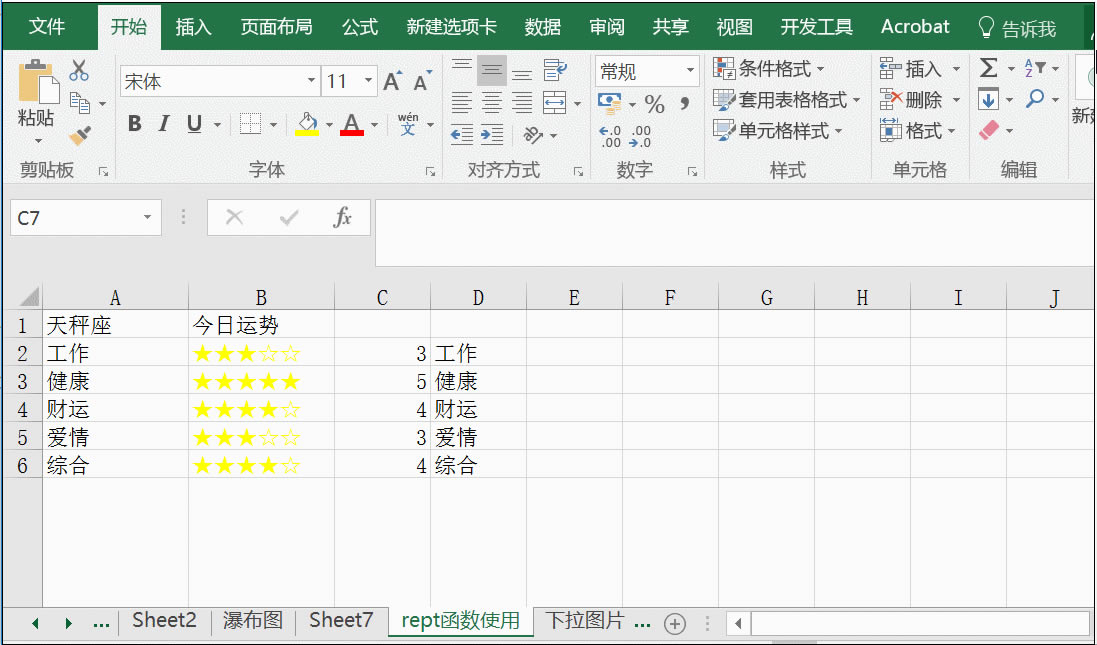The height and width of the screenshot is (645, 1097).
Task: Open the 常规 number format dropdown
Action: [x=691, y=71]
